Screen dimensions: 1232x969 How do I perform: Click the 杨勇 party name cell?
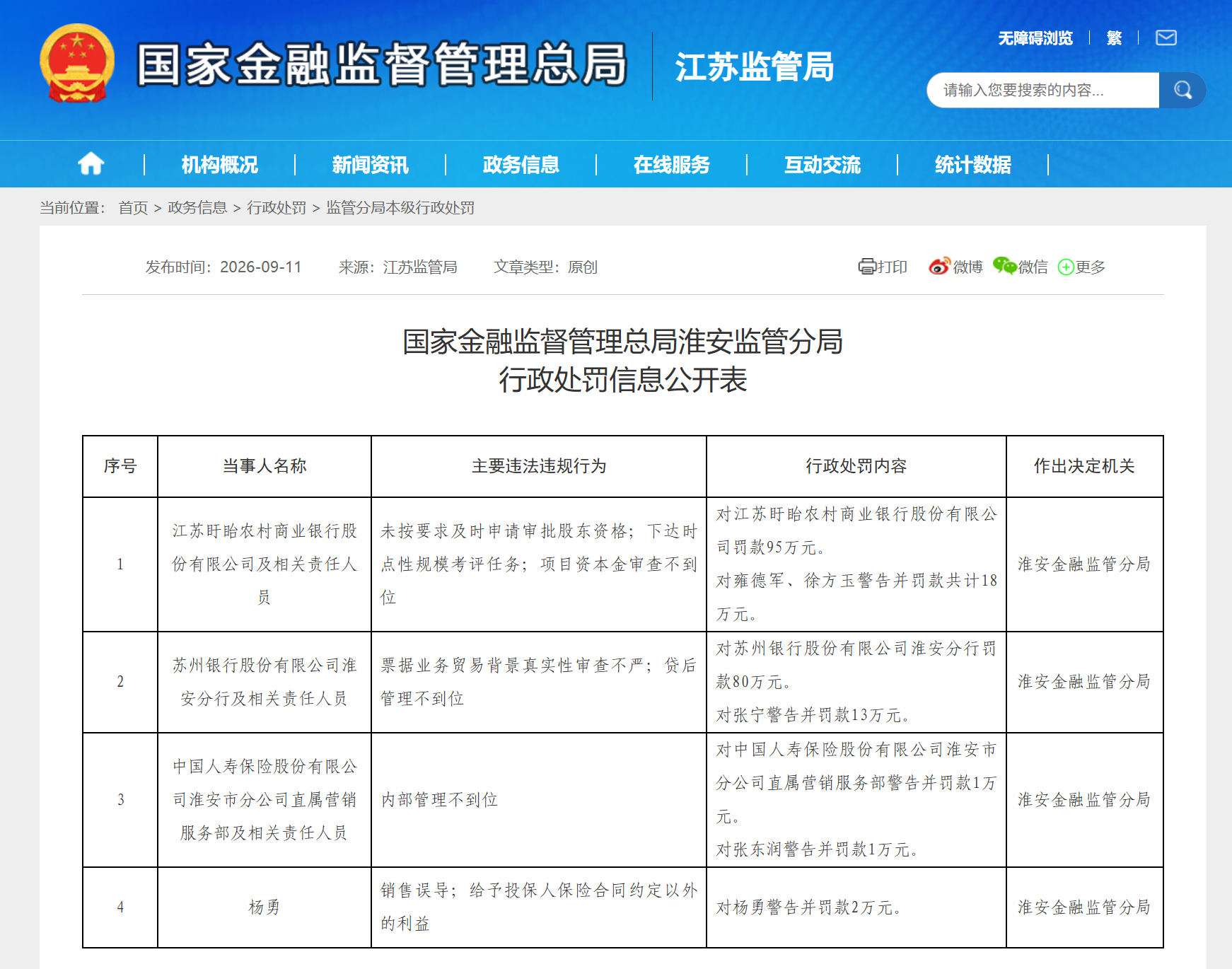point(265,907)
